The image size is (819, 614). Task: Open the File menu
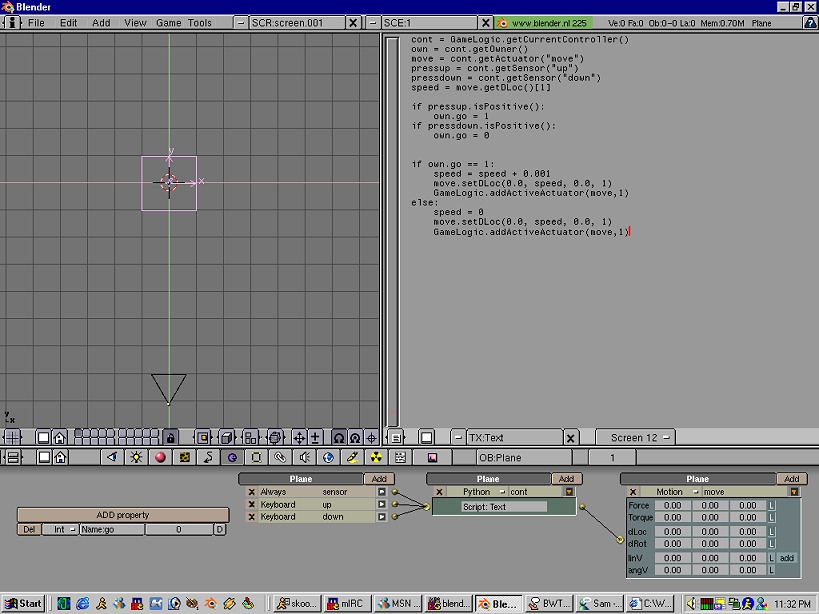36,22
